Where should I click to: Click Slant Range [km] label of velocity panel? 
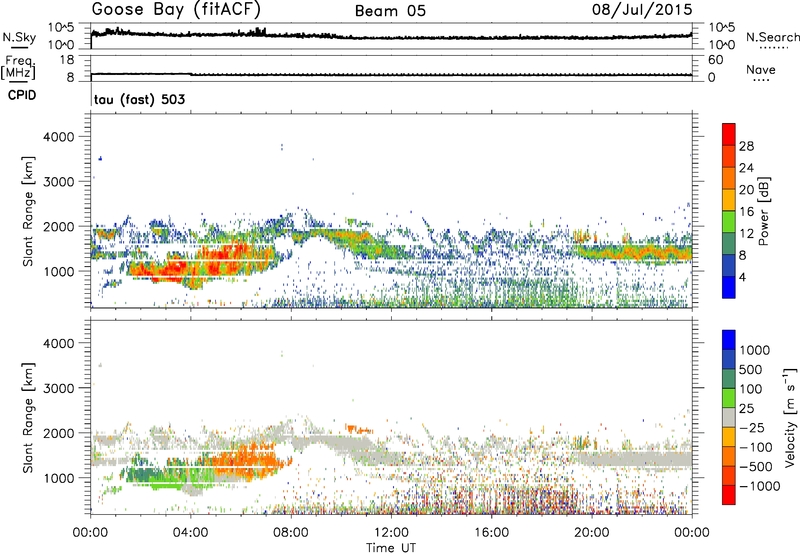[29, 417]
